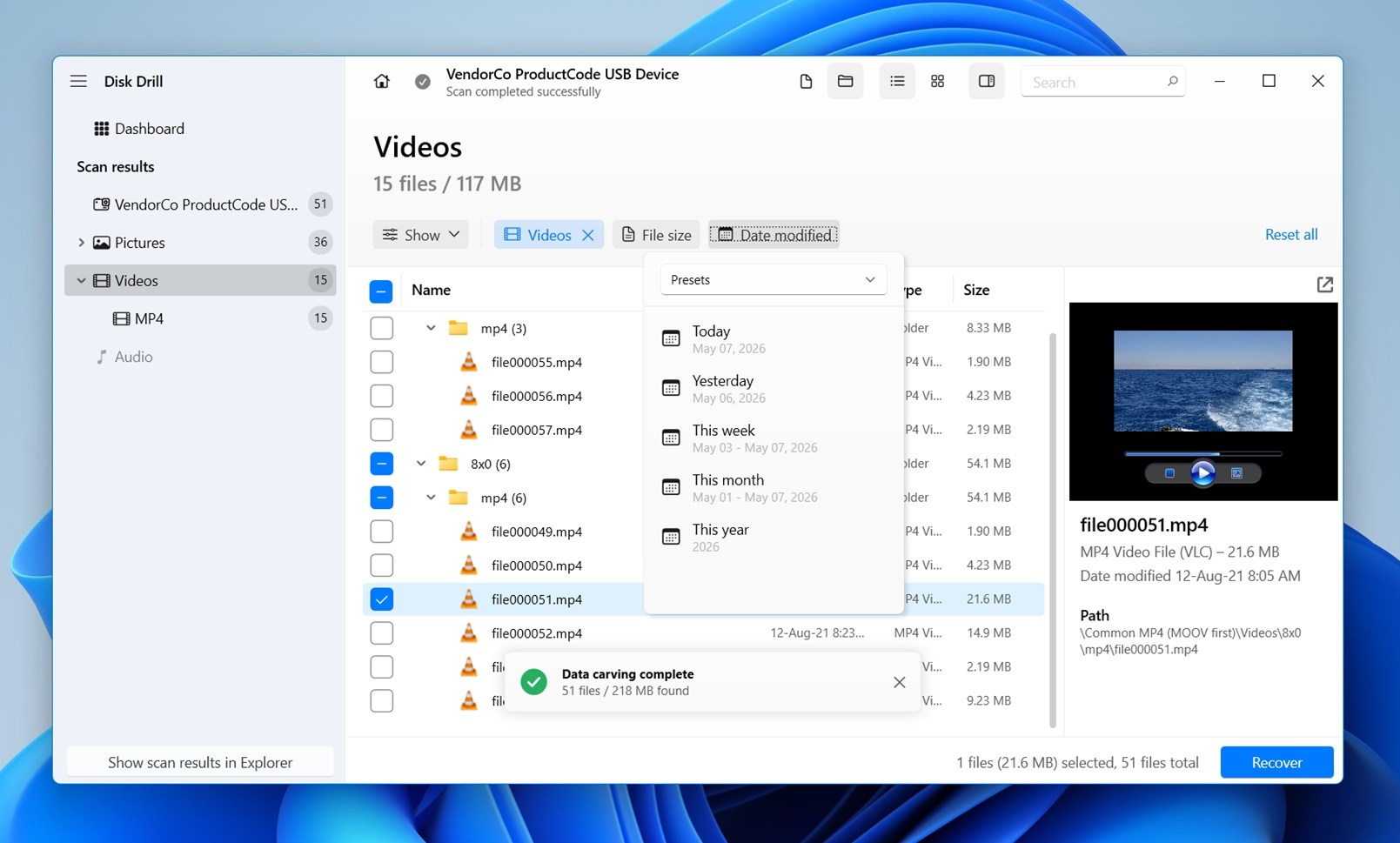Click Reset all filters link
The height and width of the screenshot is (843, 1400).
(x=1291, y=234)
